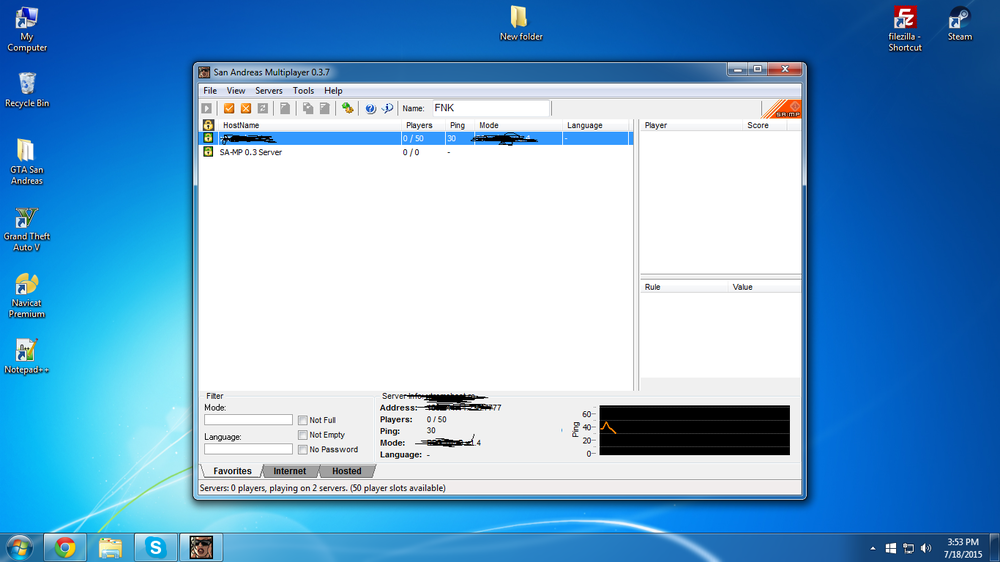Open the View menu
The height and width of the screenshot is (562, 1000).
click(x=235, y=91)
